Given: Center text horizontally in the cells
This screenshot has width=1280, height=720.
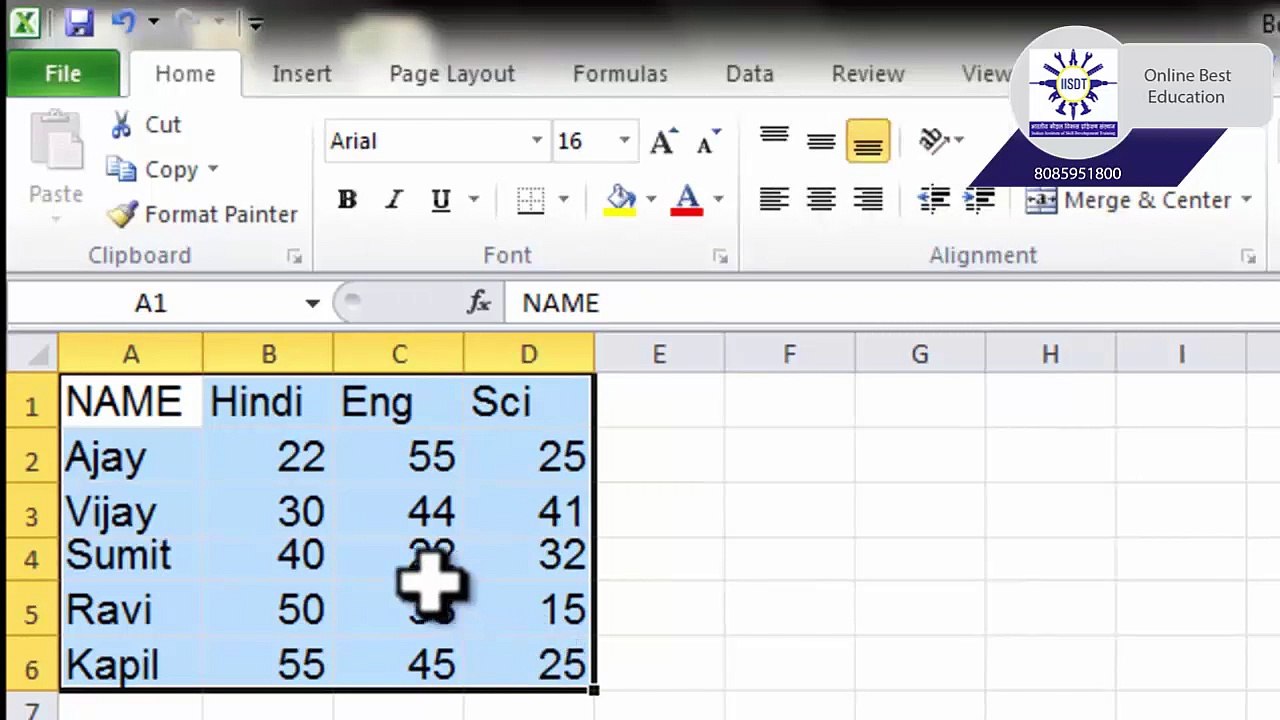Looking at the screenshot, I should (821, 200).
